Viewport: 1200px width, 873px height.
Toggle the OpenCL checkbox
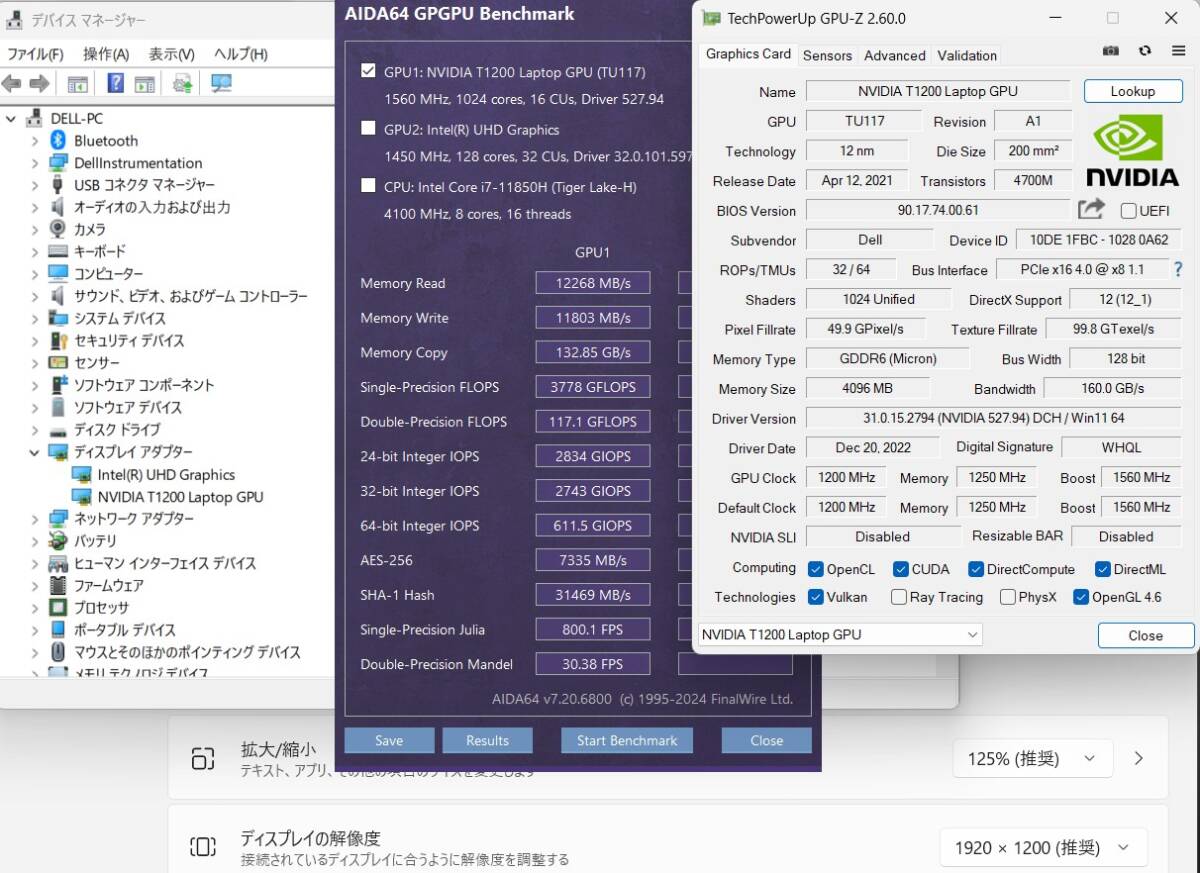(x=816, y=569)
